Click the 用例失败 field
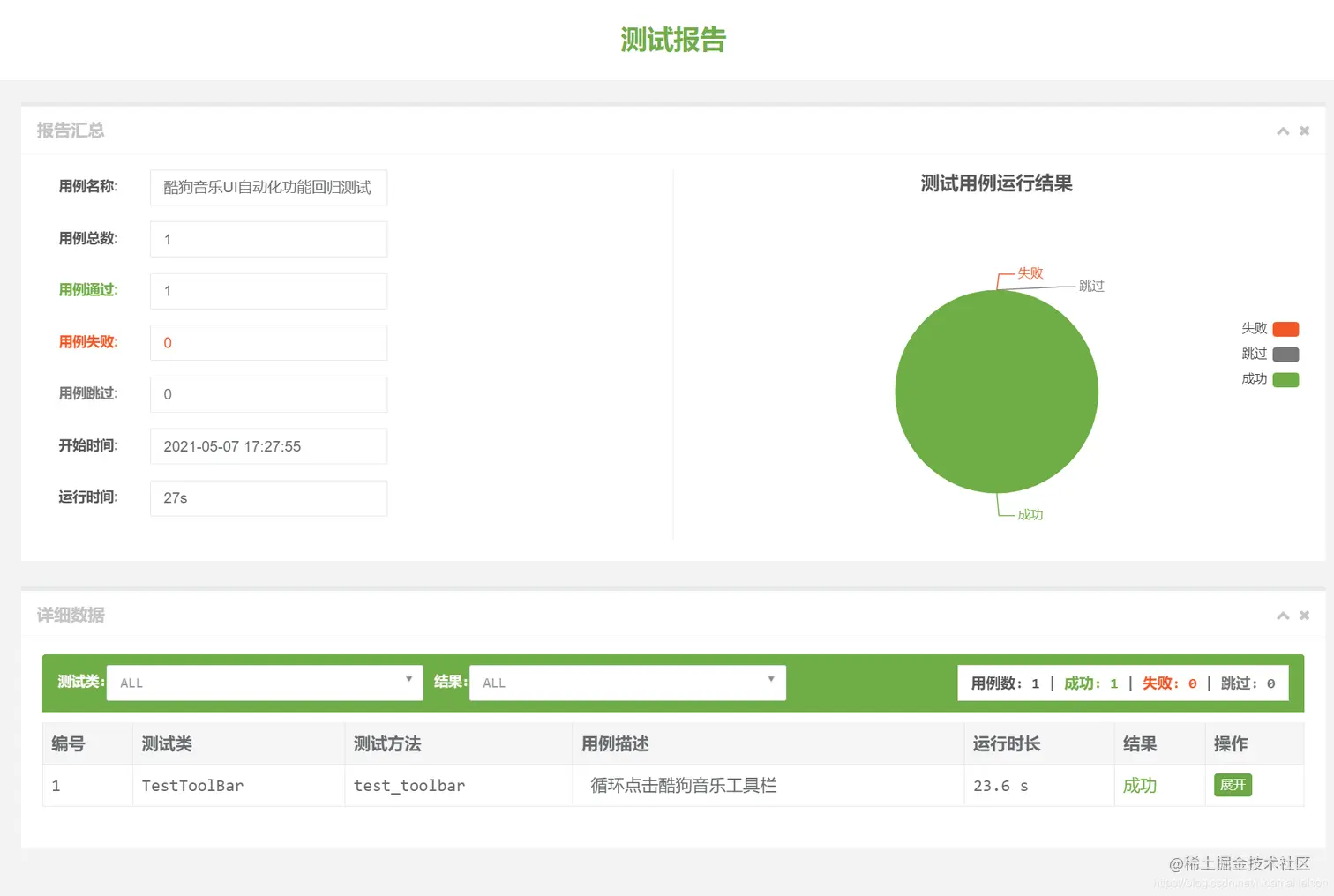Screen dimensions: 1334x896 (268, 342)
